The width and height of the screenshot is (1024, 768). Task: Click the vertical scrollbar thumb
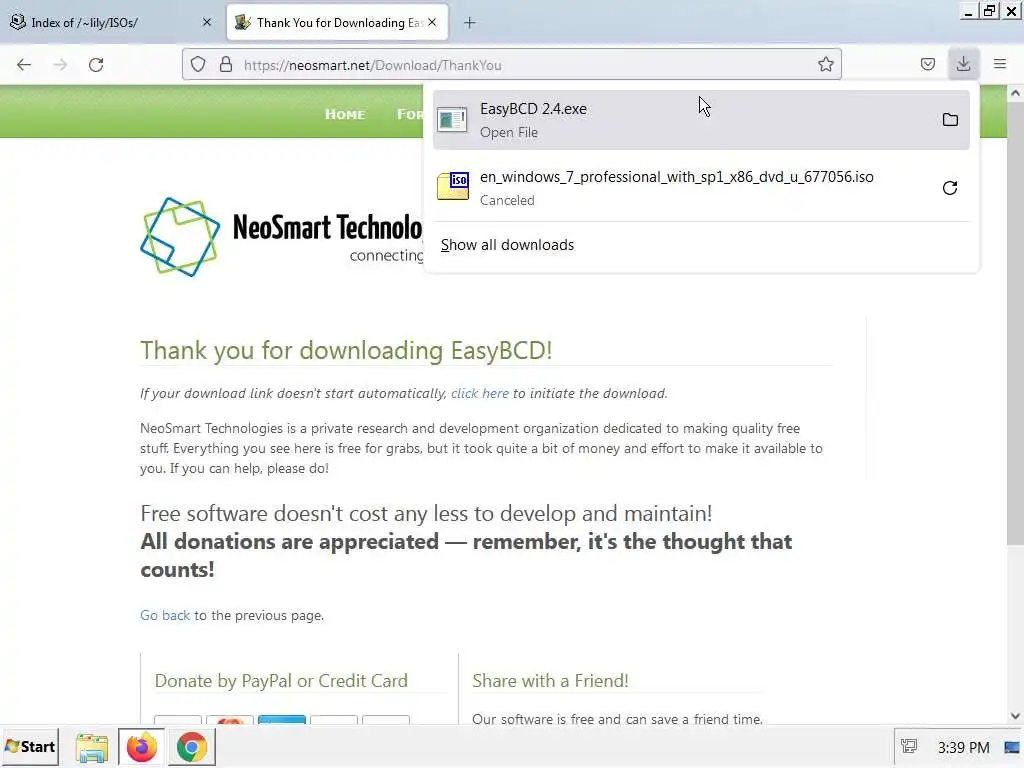click(1015, 323)
